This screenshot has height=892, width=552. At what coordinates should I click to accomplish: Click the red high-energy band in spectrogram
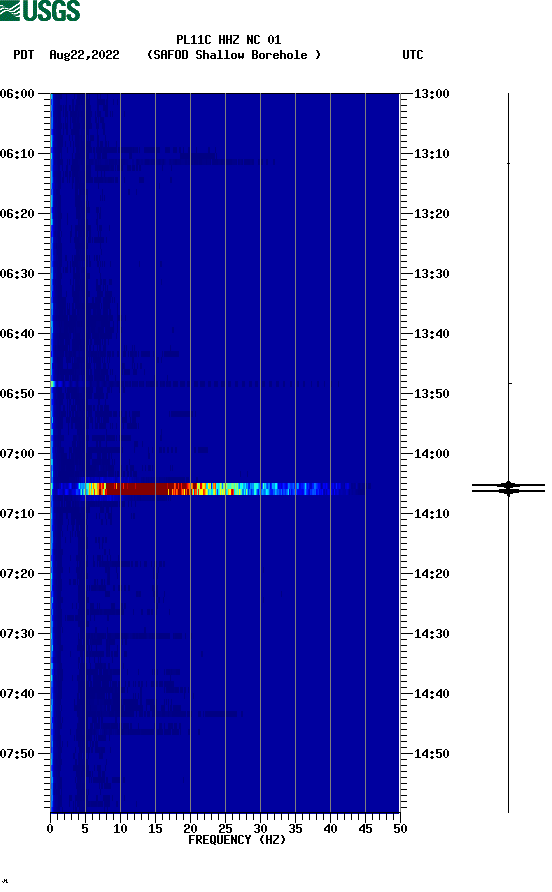[137, 489]
